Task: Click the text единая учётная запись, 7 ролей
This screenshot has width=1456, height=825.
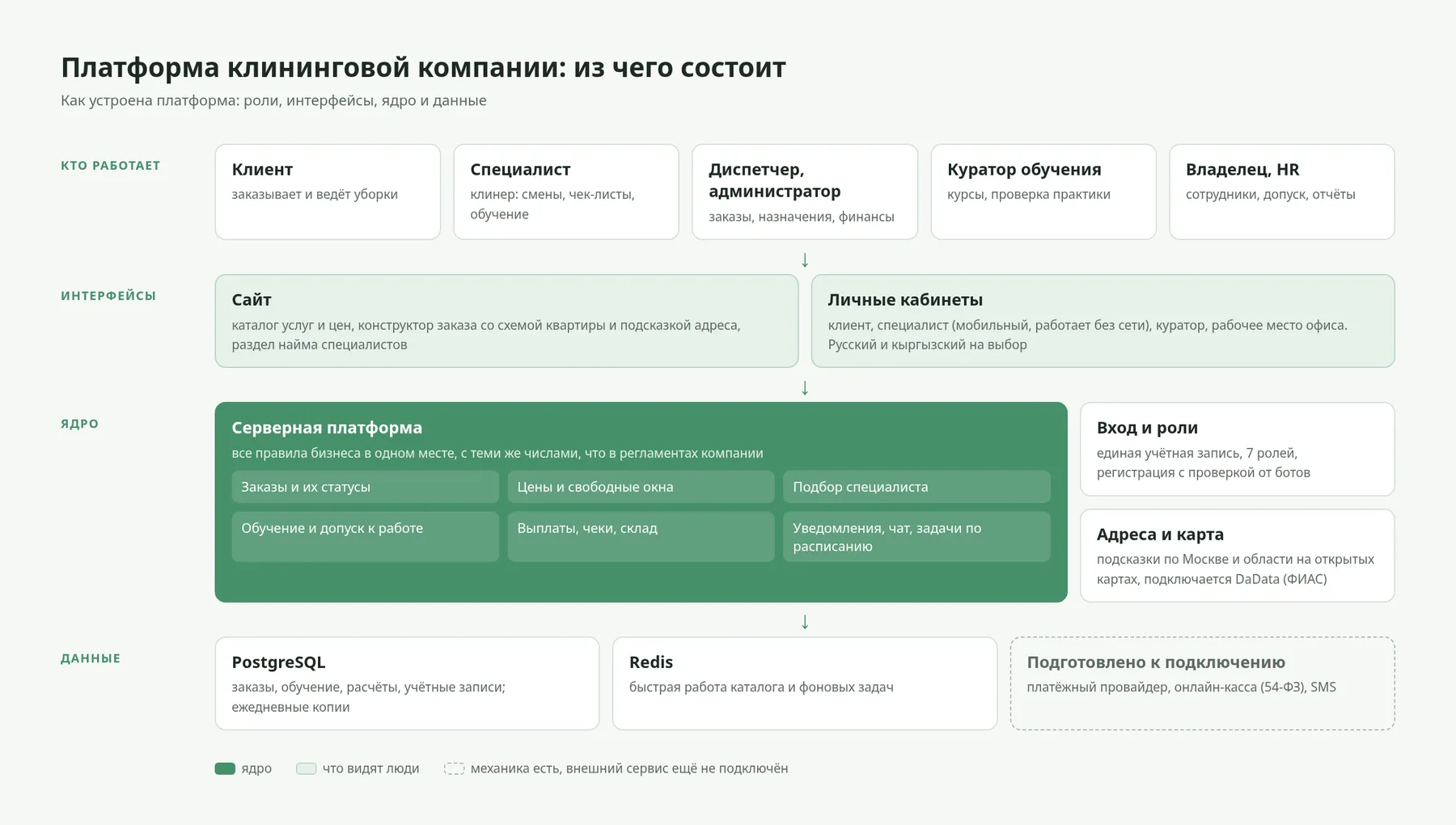Action: (1197, 453)
